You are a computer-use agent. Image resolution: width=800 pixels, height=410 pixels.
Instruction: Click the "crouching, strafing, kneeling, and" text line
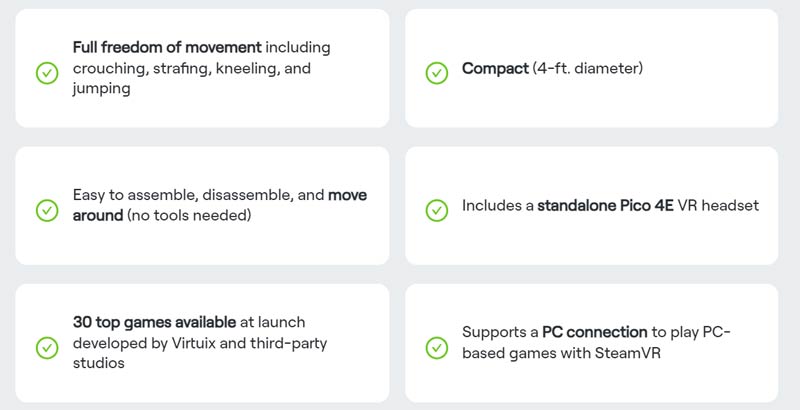tap(192, 69)
